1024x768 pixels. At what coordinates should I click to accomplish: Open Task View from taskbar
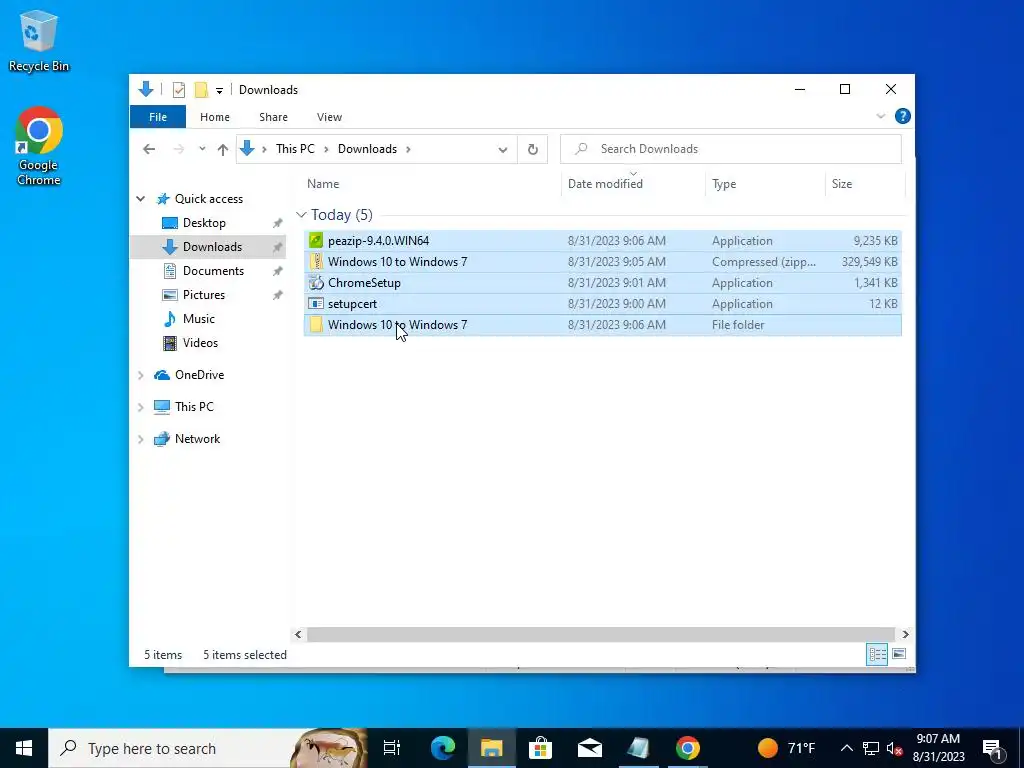(392, 748)
